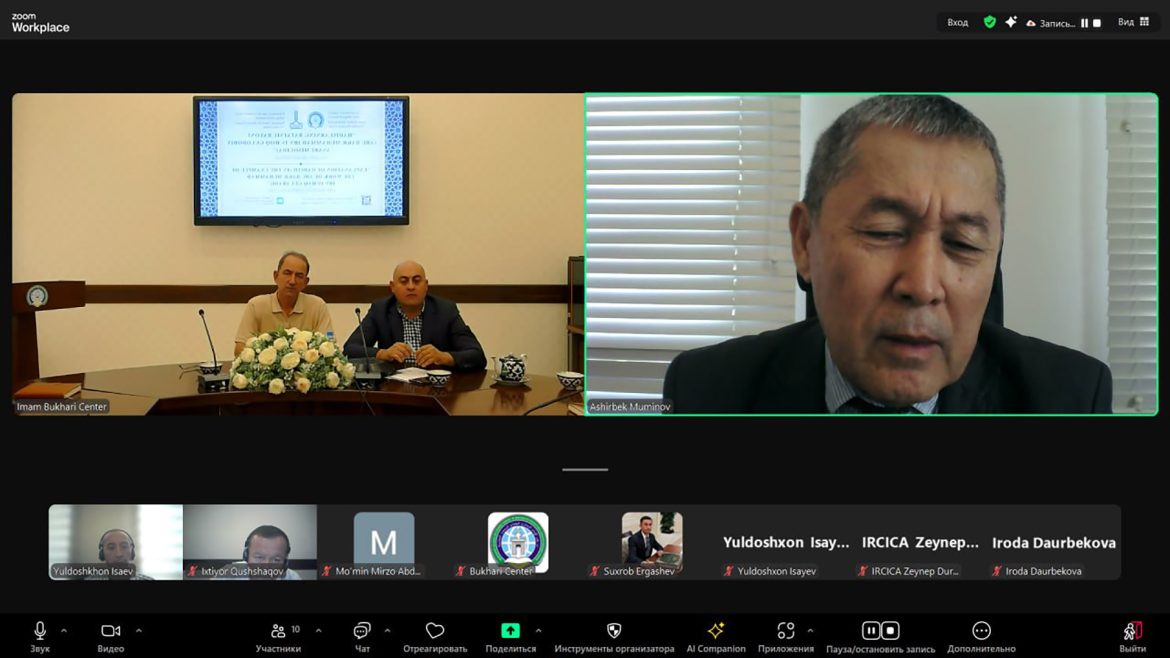Click the Вход sign-in item
The image size is (1170, 658).
click(958, 22)
